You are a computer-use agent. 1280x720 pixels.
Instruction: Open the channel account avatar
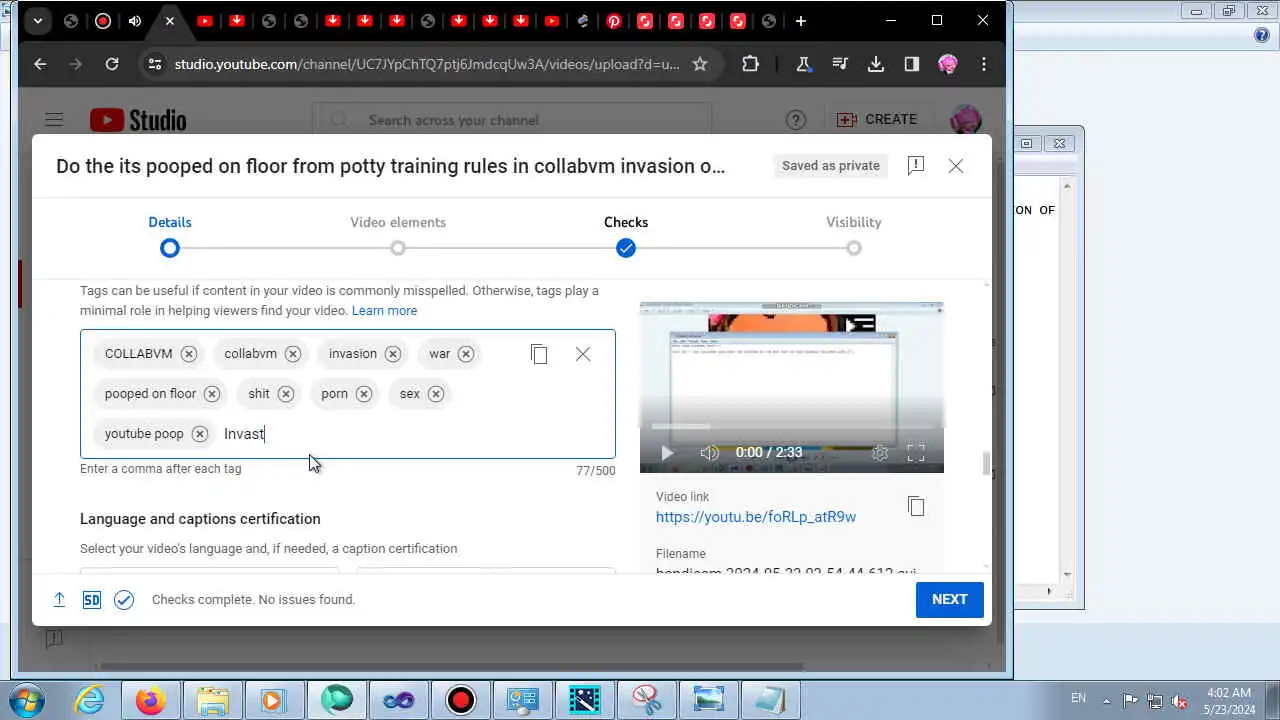point(965,120)
